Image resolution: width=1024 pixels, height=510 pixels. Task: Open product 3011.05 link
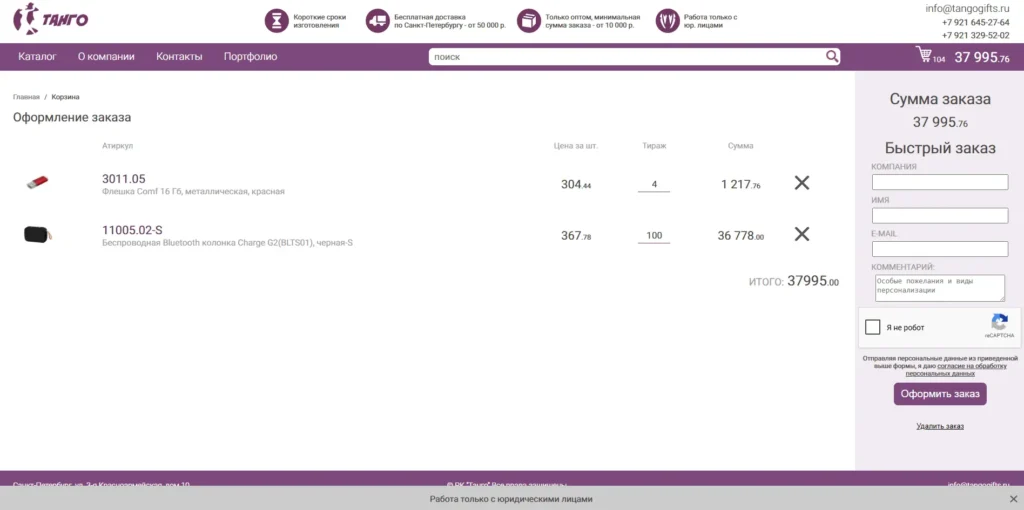click(x=123, y=179)
